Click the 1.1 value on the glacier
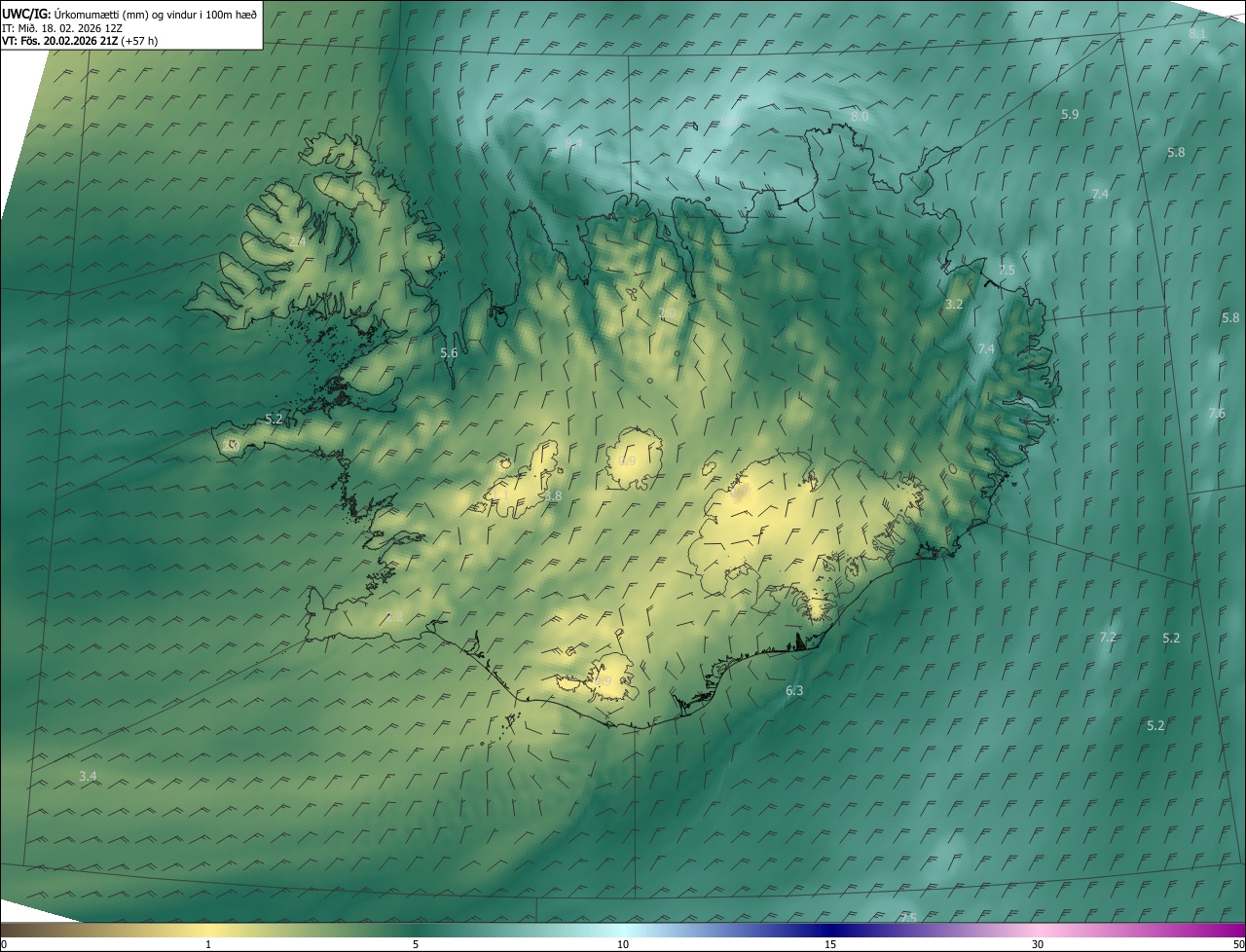1246x952 pixels. [502, 495]
